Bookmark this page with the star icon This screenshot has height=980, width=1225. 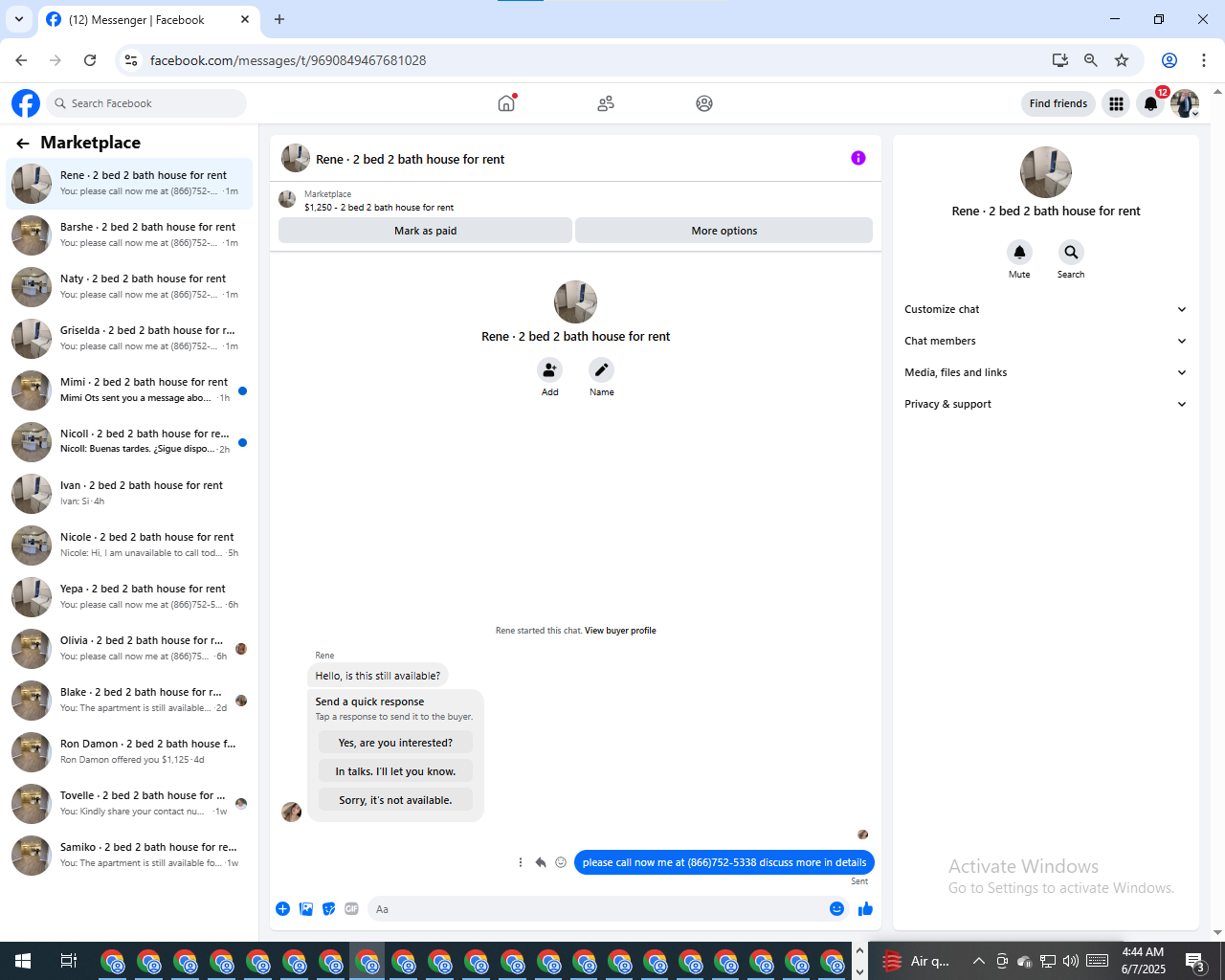pyautogui.click(x=1122, y=60)
